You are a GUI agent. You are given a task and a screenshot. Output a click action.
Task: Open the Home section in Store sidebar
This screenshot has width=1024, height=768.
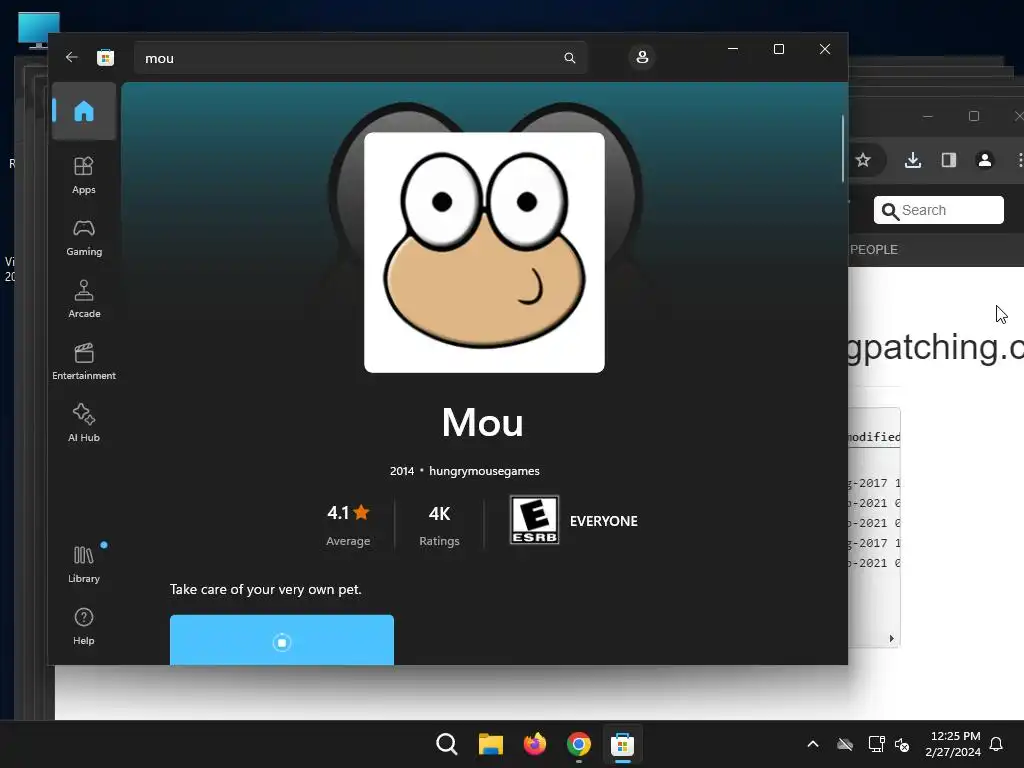coord(84,111)
